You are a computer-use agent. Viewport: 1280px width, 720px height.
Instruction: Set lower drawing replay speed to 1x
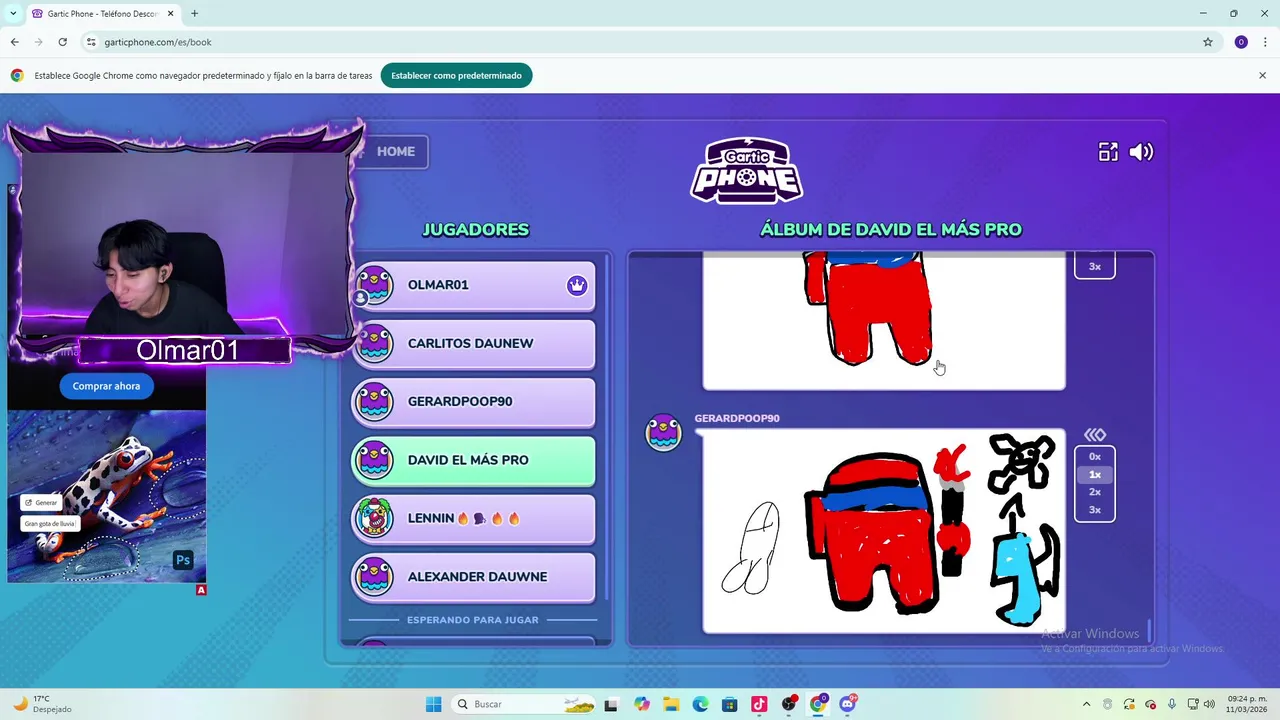pyautogui.click(x=1095, y=475)
